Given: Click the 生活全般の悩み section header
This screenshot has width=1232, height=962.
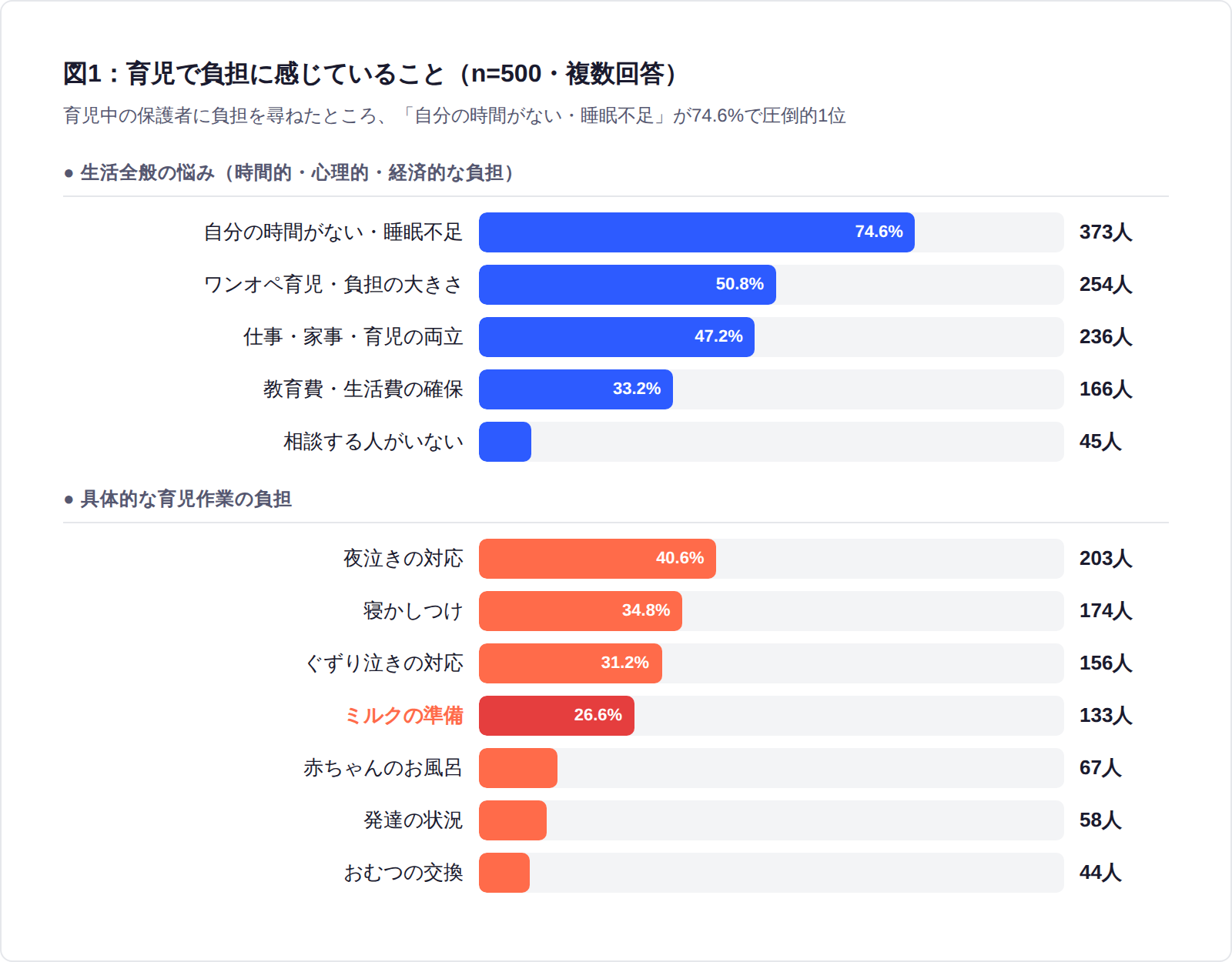Looking at the screenshot, I should (x=296, y=173).
